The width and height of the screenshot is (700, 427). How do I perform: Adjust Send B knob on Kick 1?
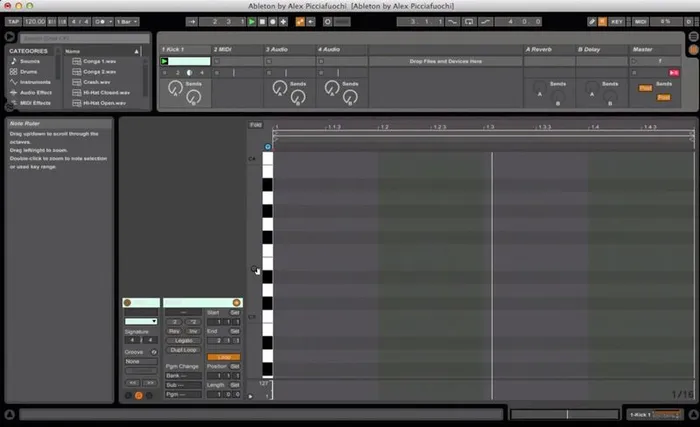(x=193, y=97)
